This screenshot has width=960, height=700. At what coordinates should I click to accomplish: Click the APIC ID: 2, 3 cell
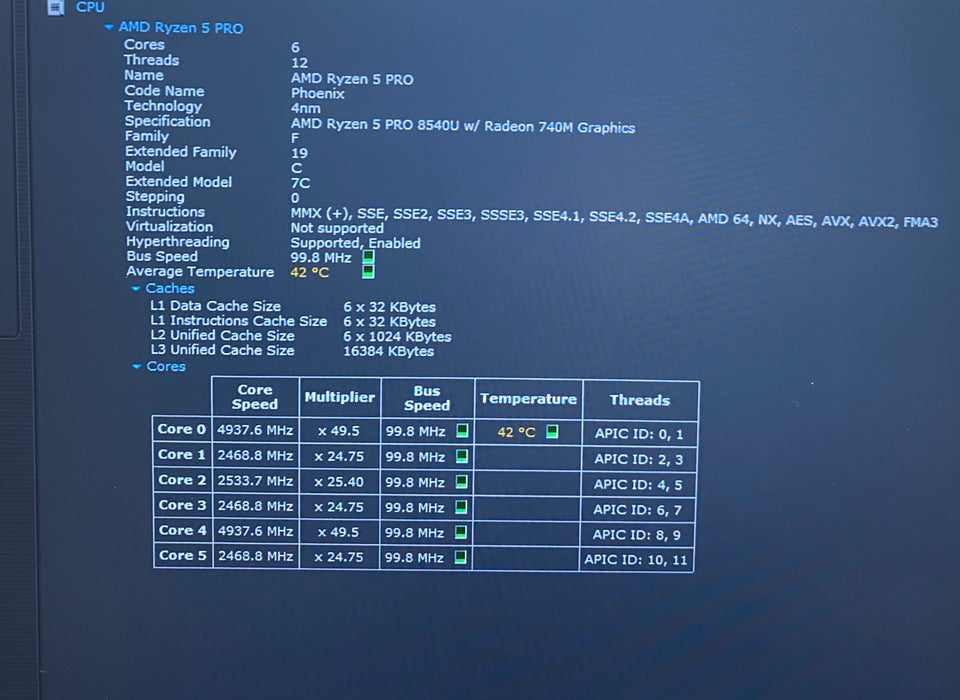point(639,459)
